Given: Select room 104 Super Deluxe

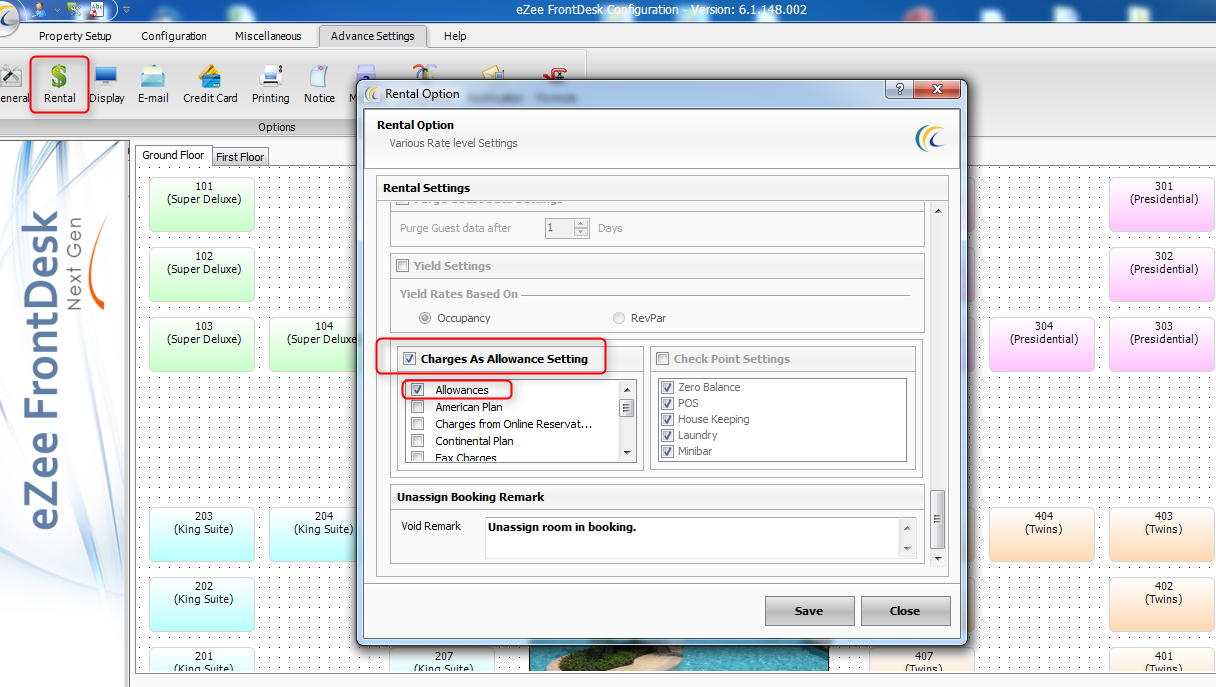Looking at the screenshot, I should [x=313, y=345].
